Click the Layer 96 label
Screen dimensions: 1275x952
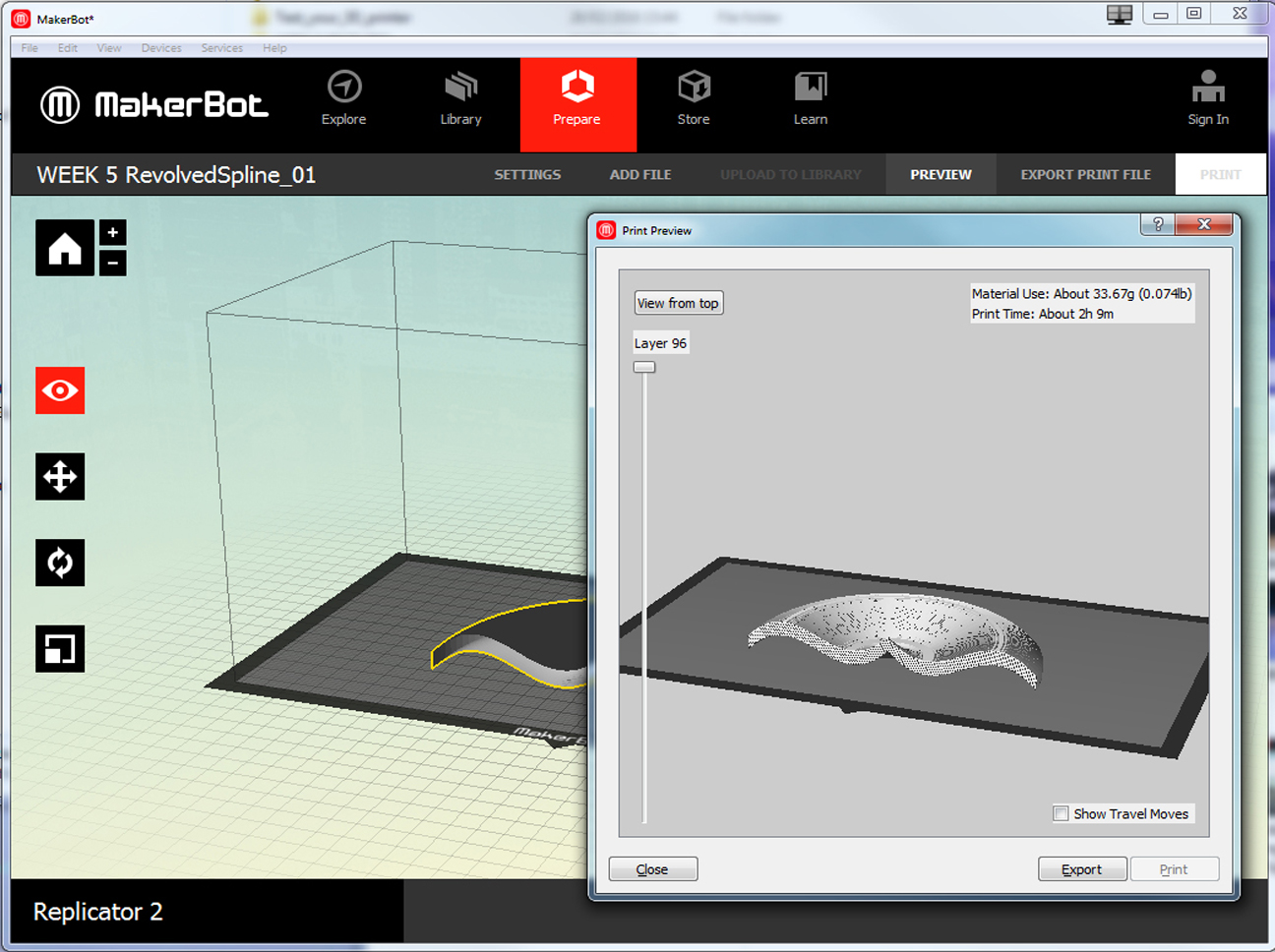coord(660,343)
